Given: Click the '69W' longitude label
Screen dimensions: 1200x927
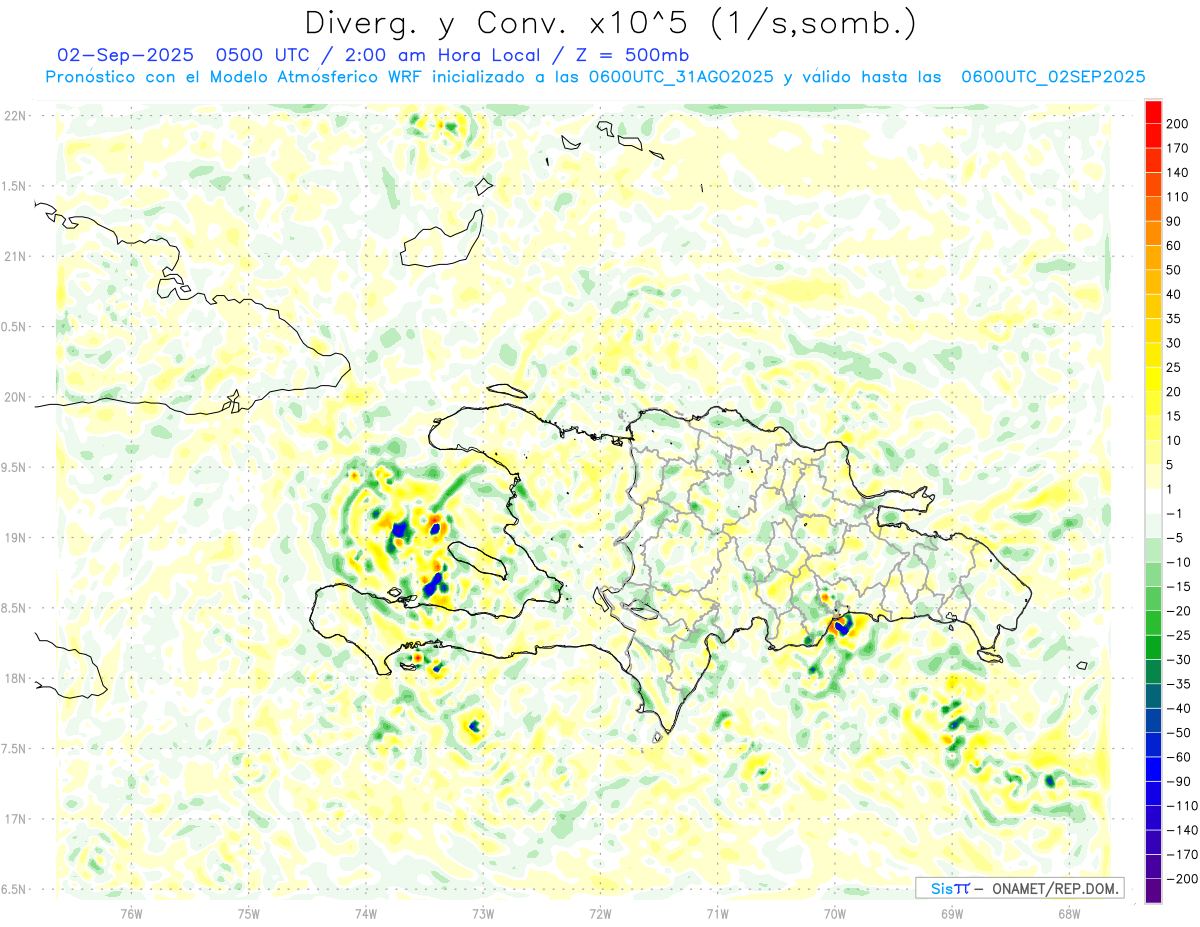Looking at the screenshot, I should (951, 913).
